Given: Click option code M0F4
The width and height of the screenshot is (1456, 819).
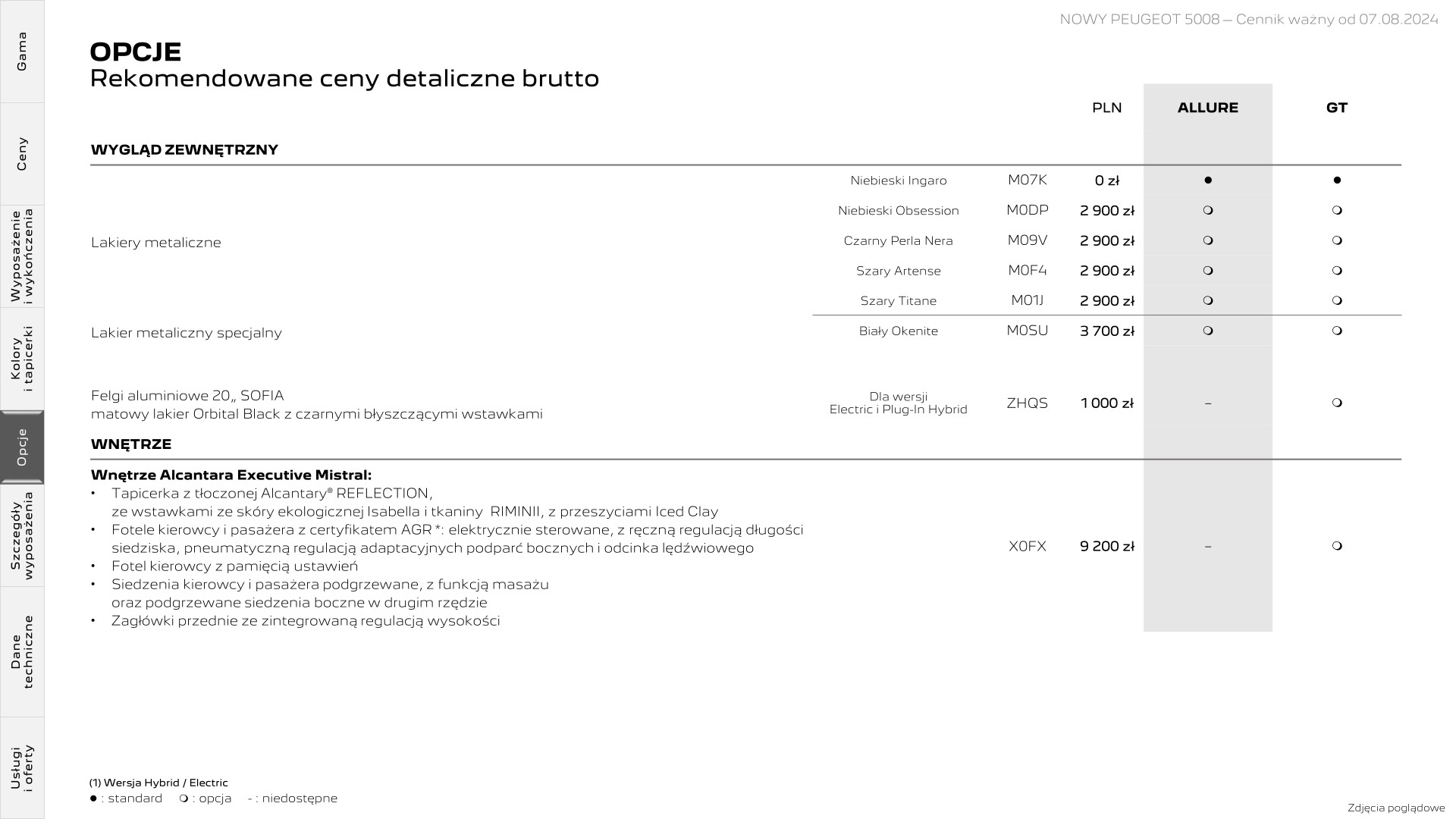Looking at the screenshot, I should pyautogui.click(x=1028, y=271).
